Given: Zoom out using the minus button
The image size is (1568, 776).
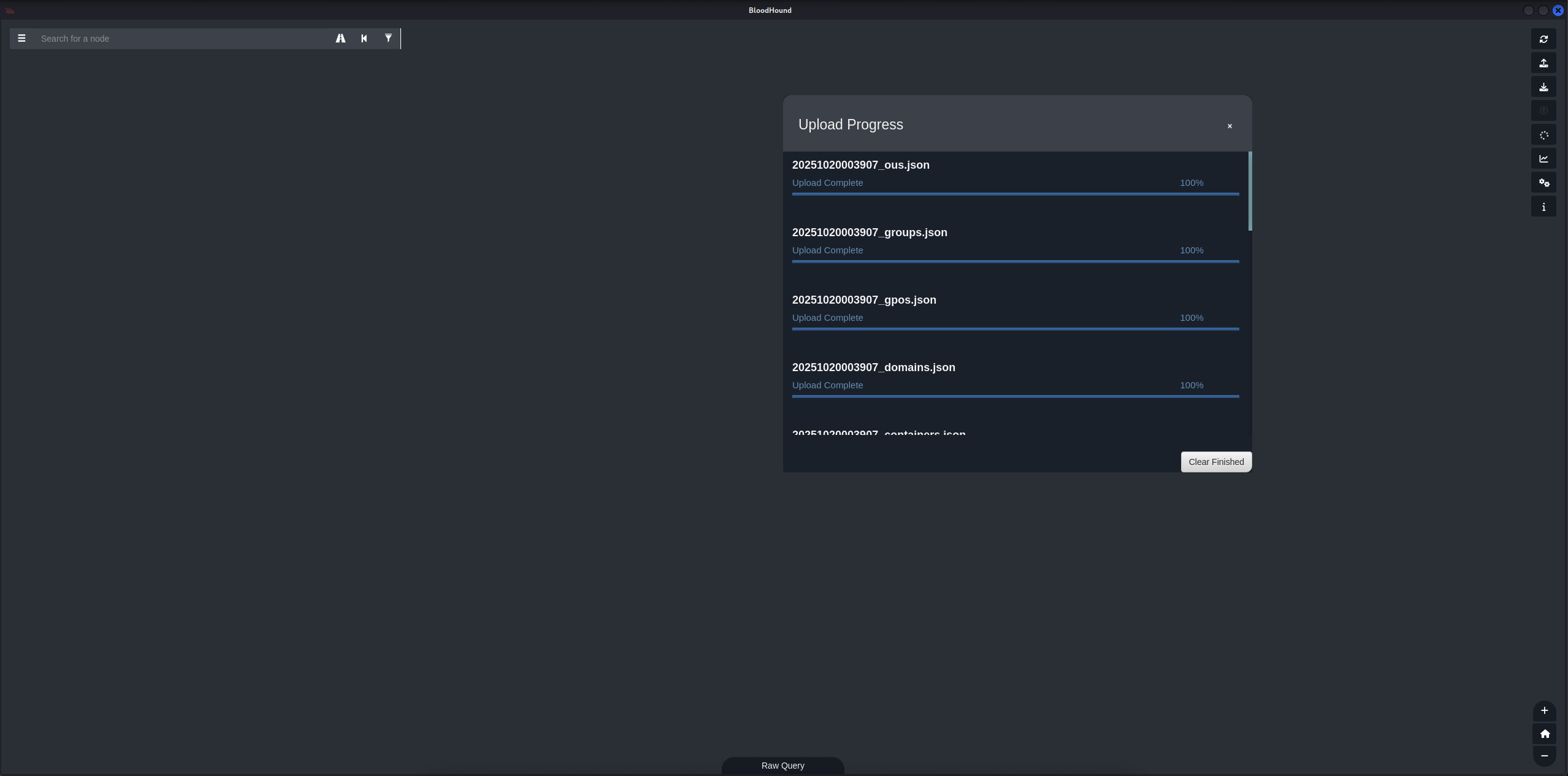Looking at the screenshot, I should pos(1544,756).
